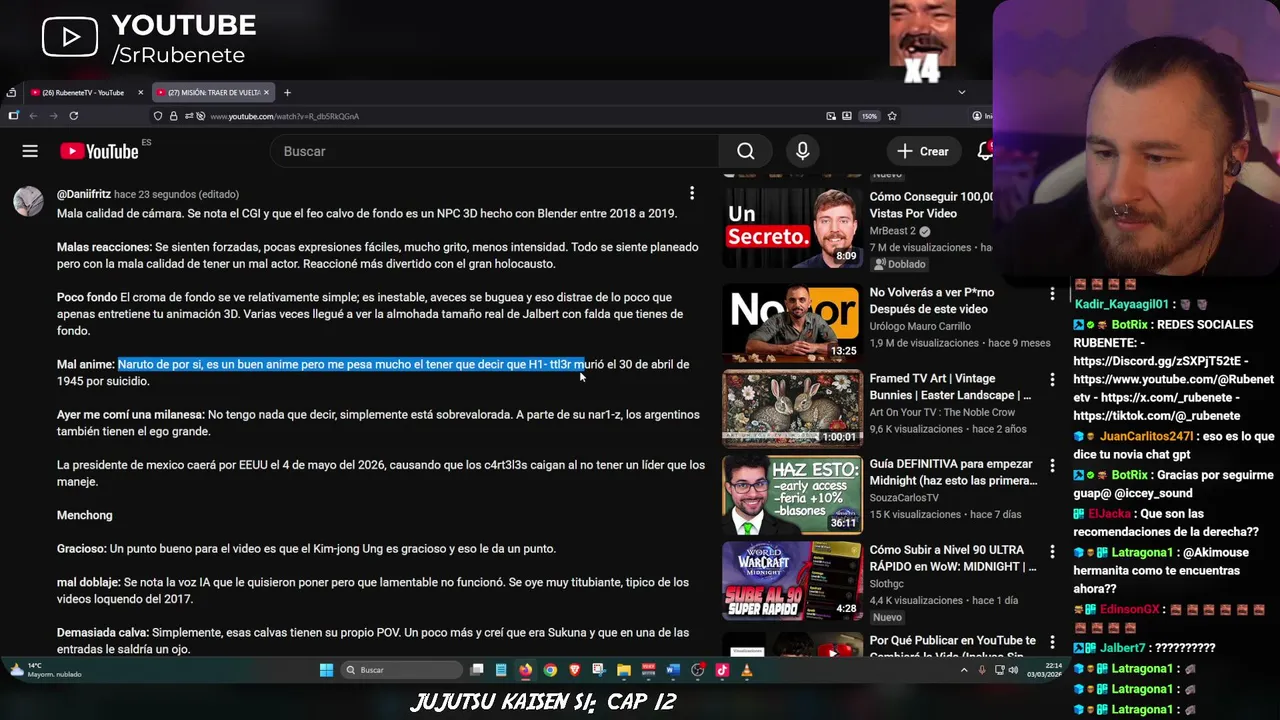Focus the Windows taskbar Buscar box

click(x=401, y=670)
